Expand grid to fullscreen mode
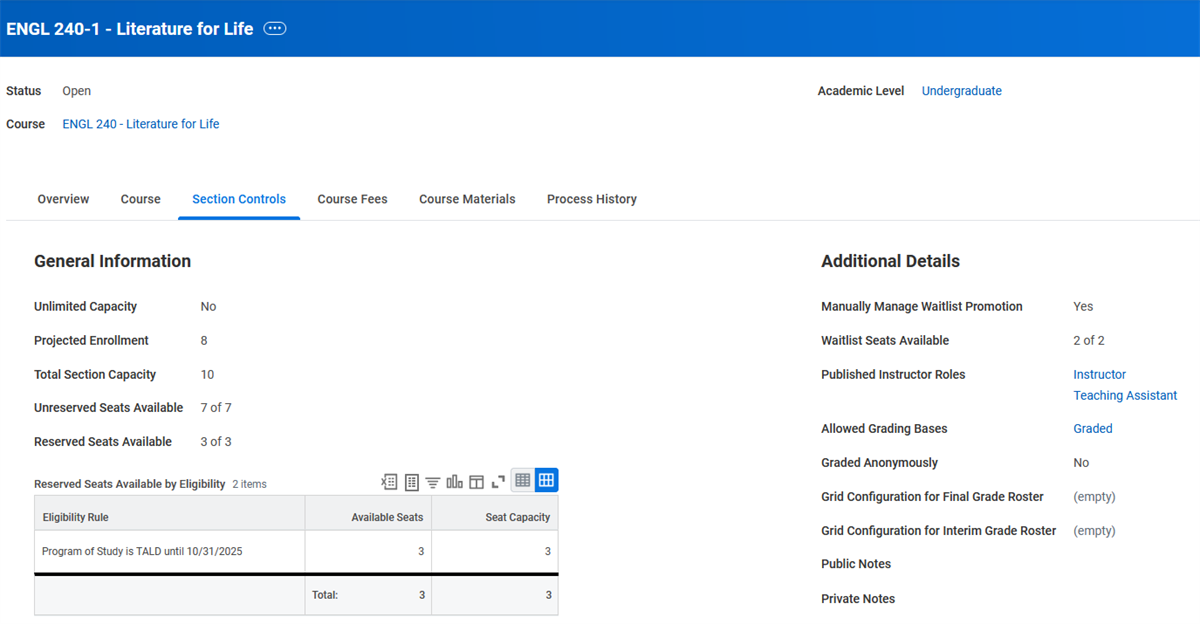The height and width of the screenshot is (624, 1200). click(x=498, y=482)
